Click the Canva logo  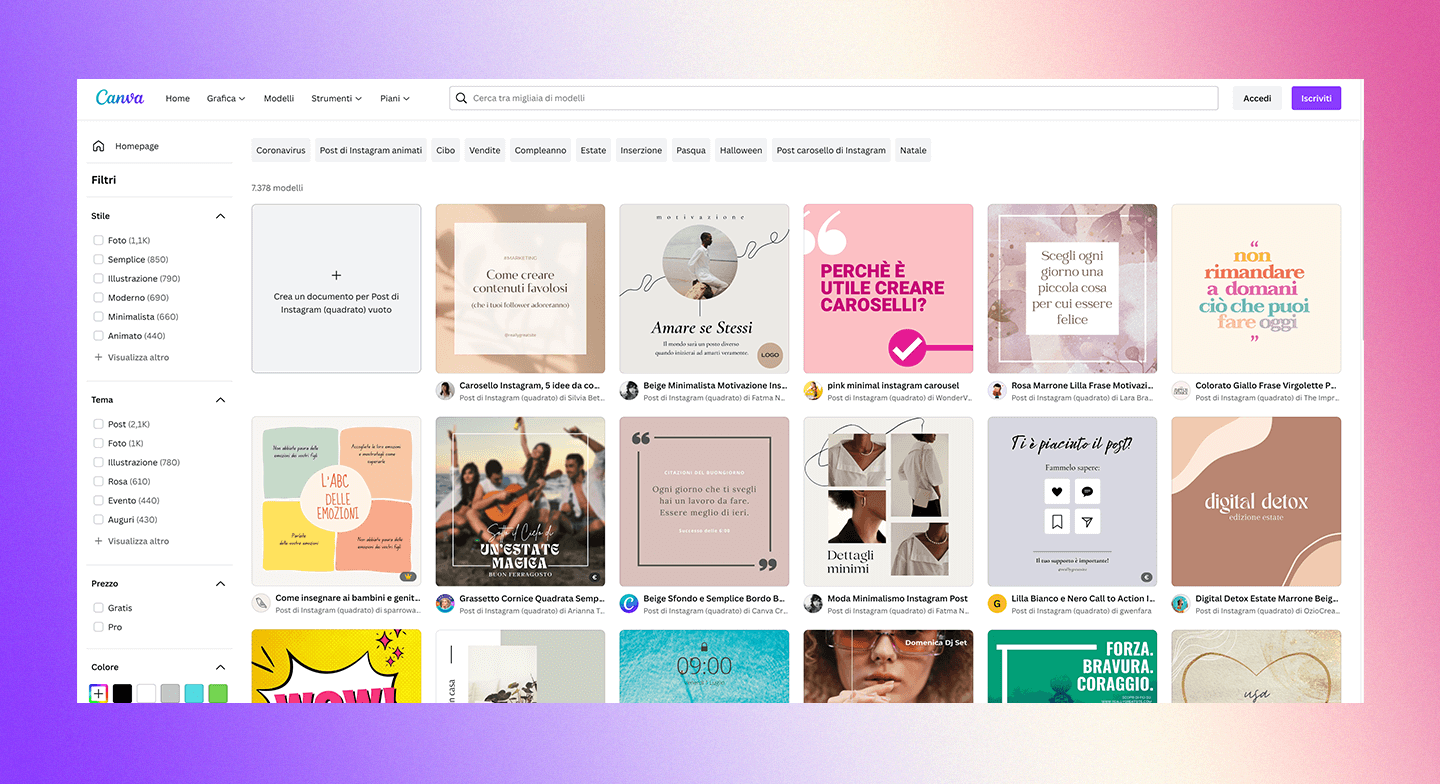[120, 98]
